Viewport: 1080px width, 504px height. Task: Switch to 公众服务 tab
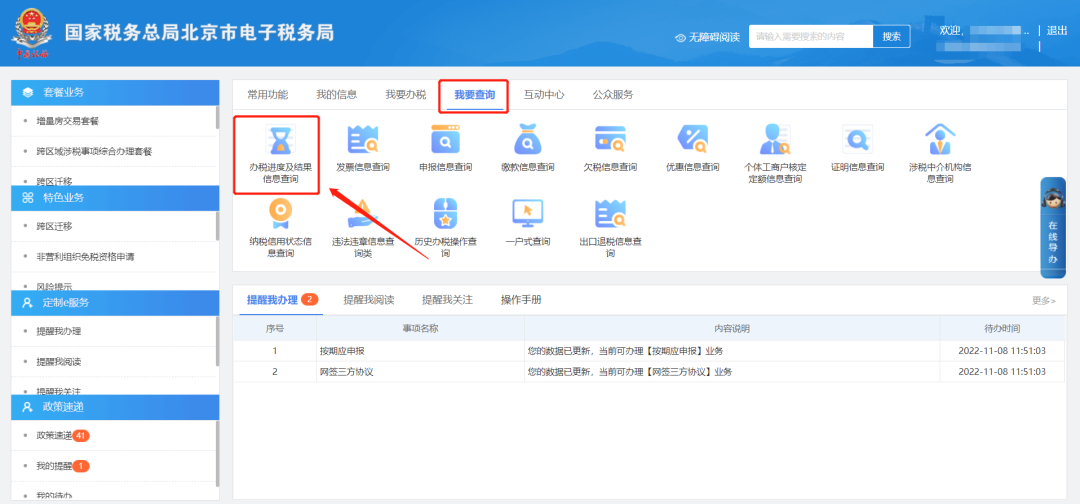click(x=613, y=95)
